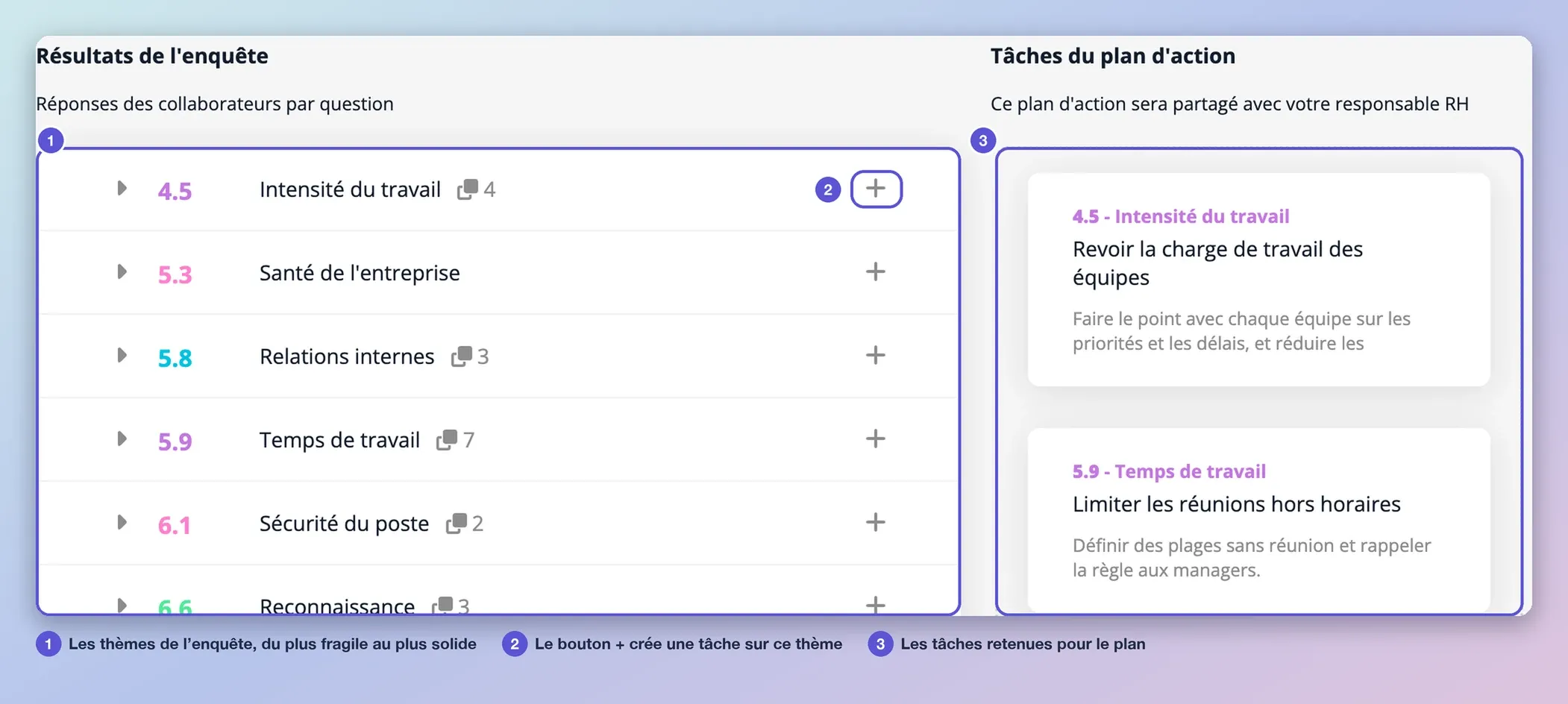This screenshot has height=704, width=1568.
Task: Open the Limiter les réunions hors horaires card
Action: [x=1258, y=521]
